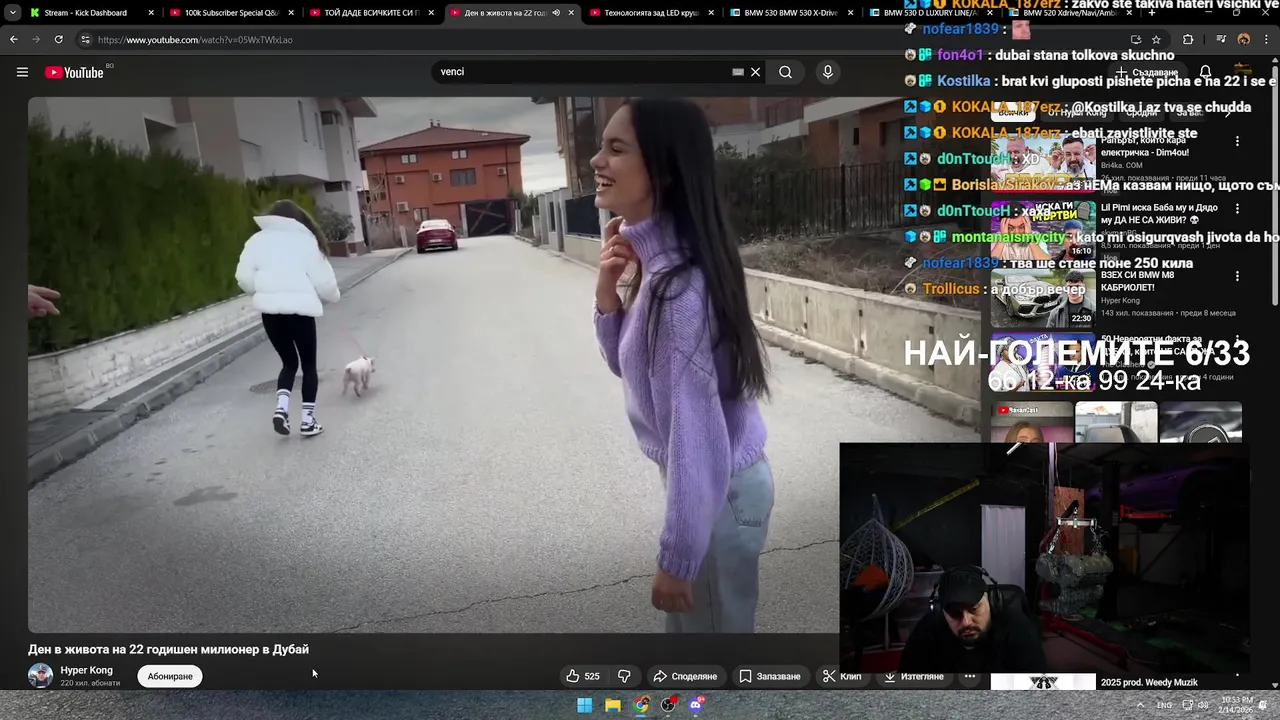Show hidden system tray icons chevron
The image size is (1280, 720).
tap(1140, 705)
